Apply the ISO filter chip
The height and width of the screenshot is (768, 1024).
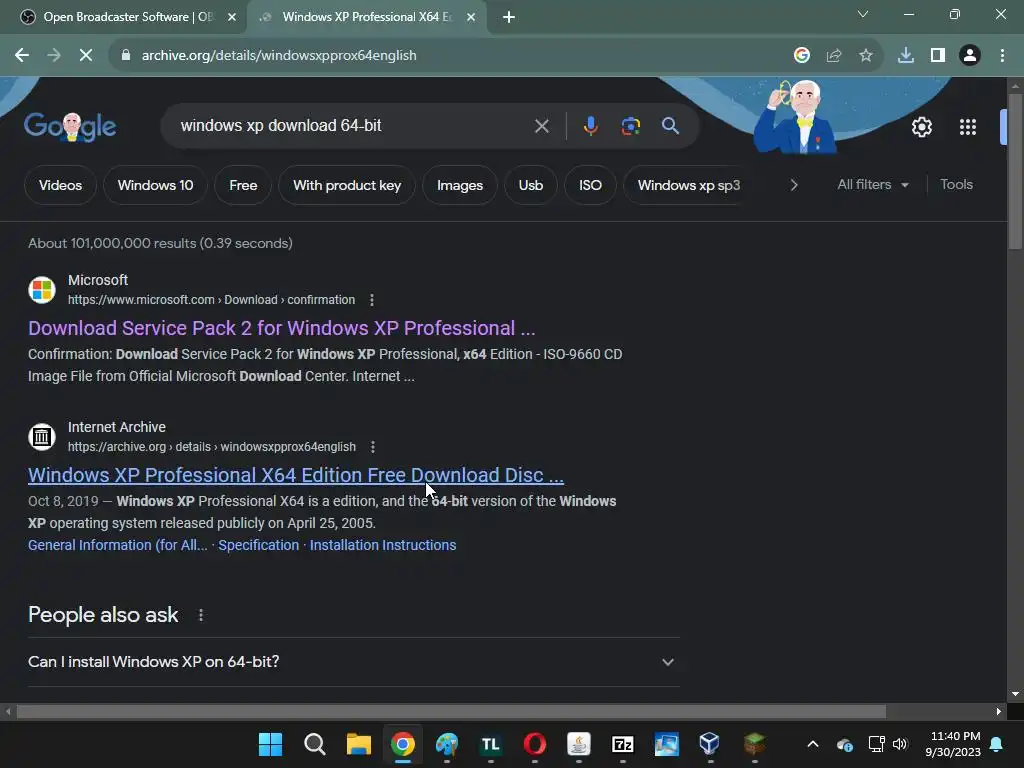pos(590,185)
